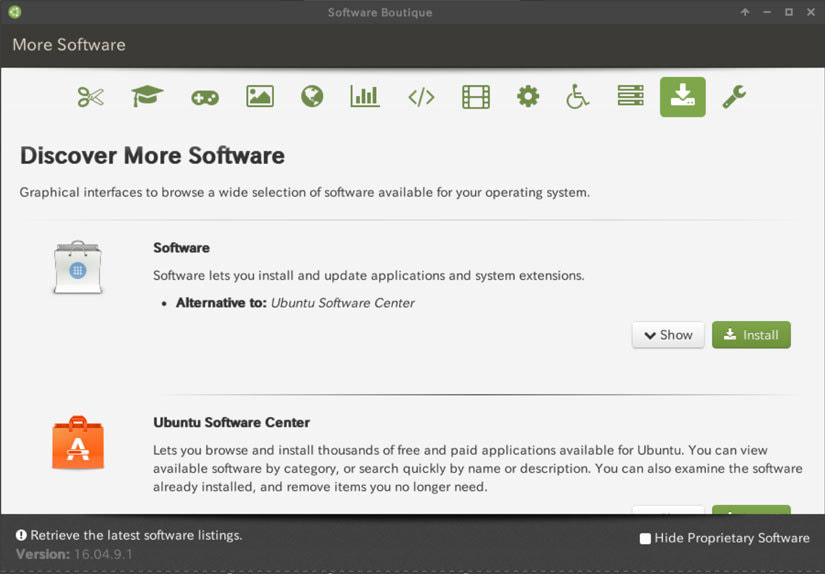Open the Education graduation cap category
Image resolution: width=825 pixels, height=574 pixels.
click(x=147, y=97)
